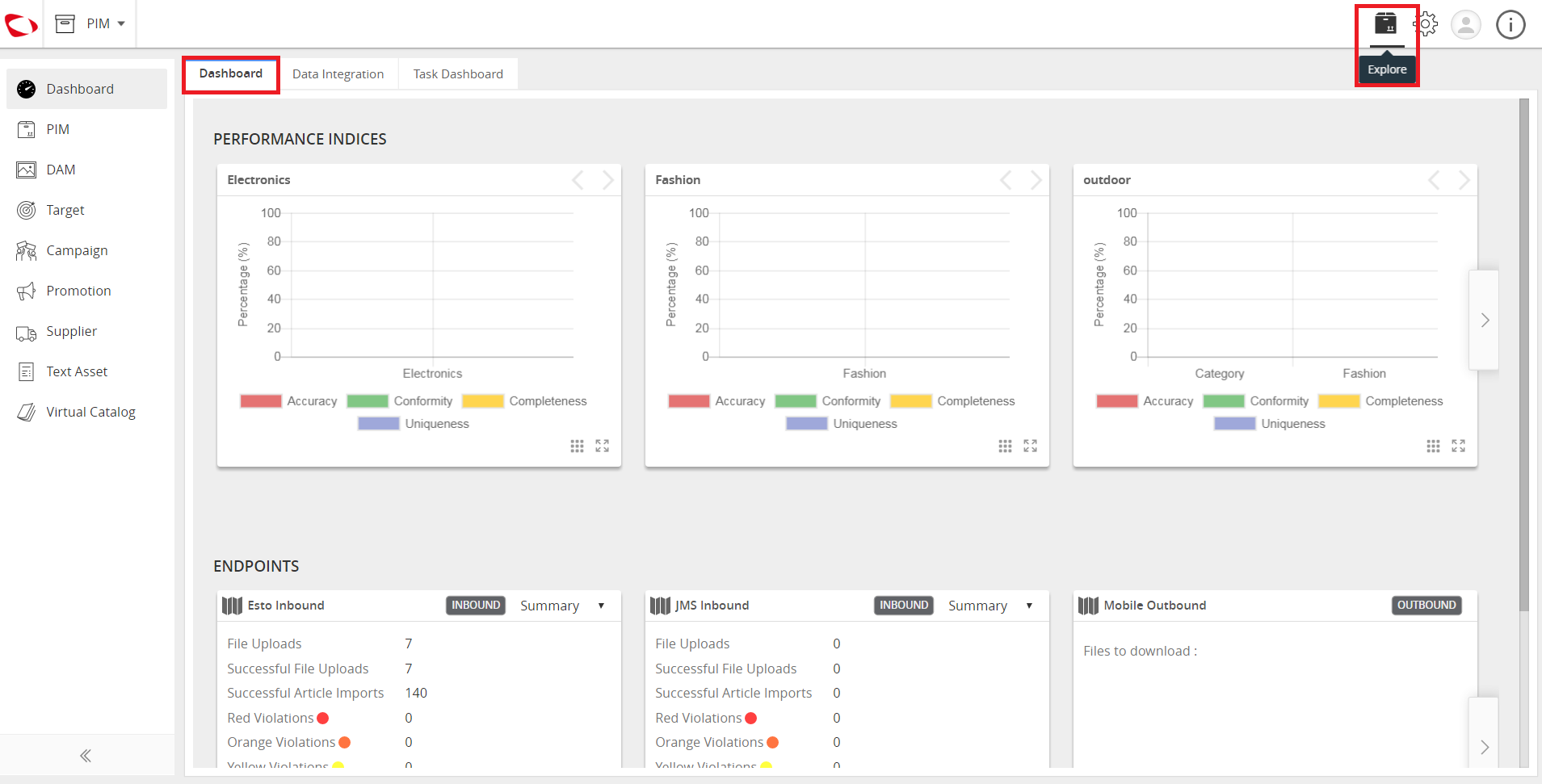Image resolution: width=1542 pixels, height=784 pixels.
Task: Click the Contentserv logo icon
Action: coord(21,25)
